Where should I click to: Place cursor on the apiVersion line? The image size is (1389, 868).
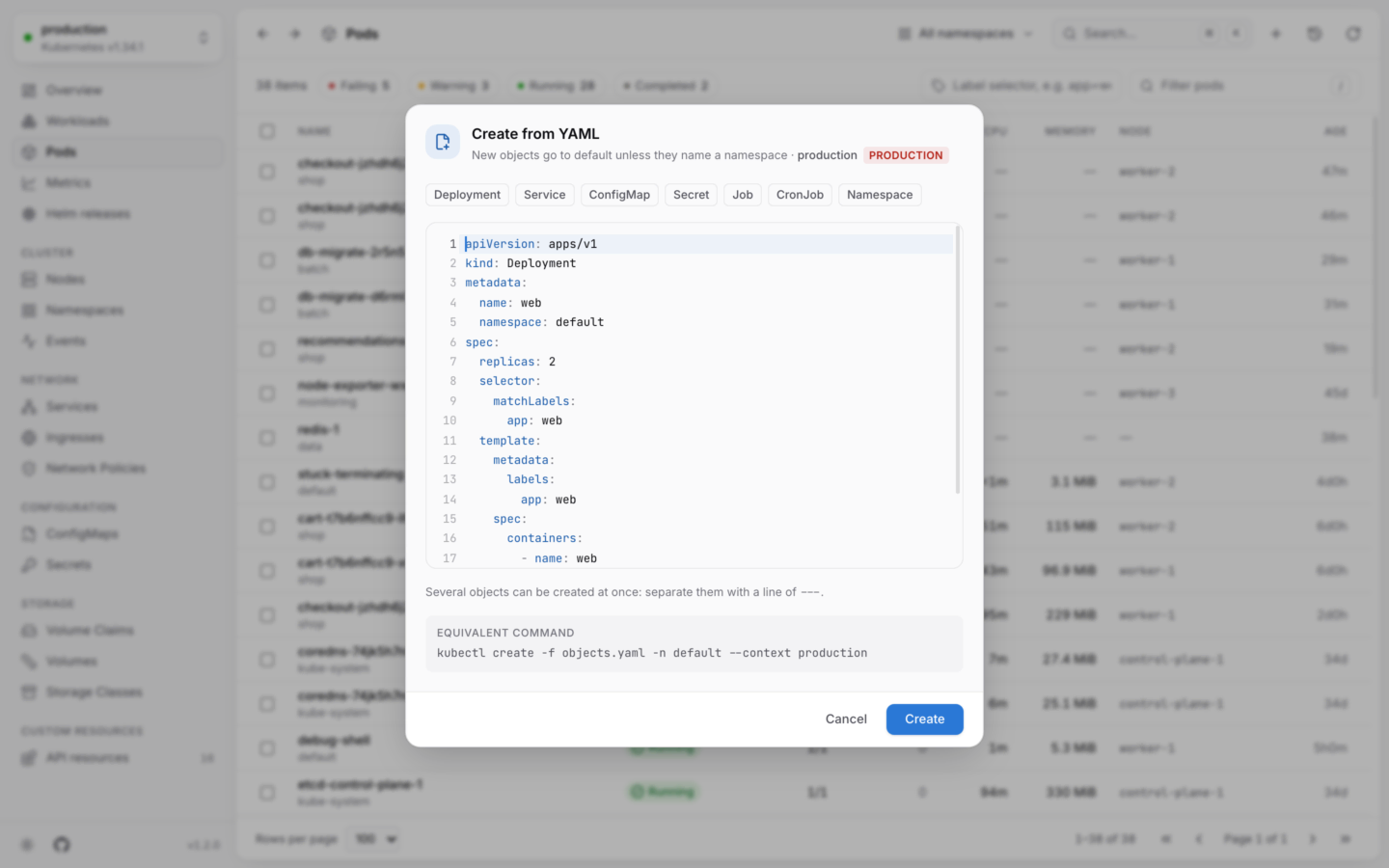708,244
